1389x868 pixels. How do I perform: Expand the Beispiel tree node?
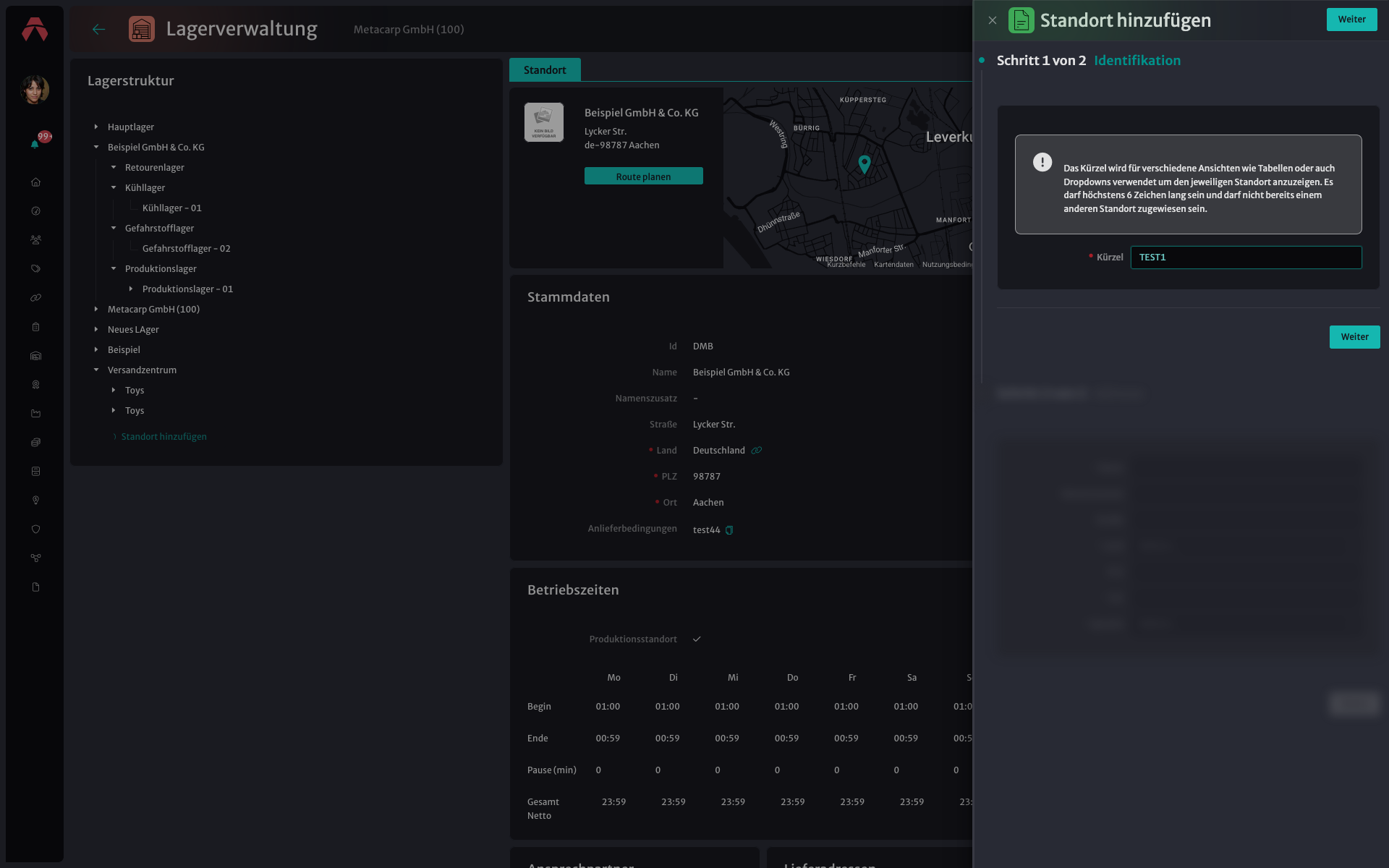pyautogui.click(x=96, y=350)
